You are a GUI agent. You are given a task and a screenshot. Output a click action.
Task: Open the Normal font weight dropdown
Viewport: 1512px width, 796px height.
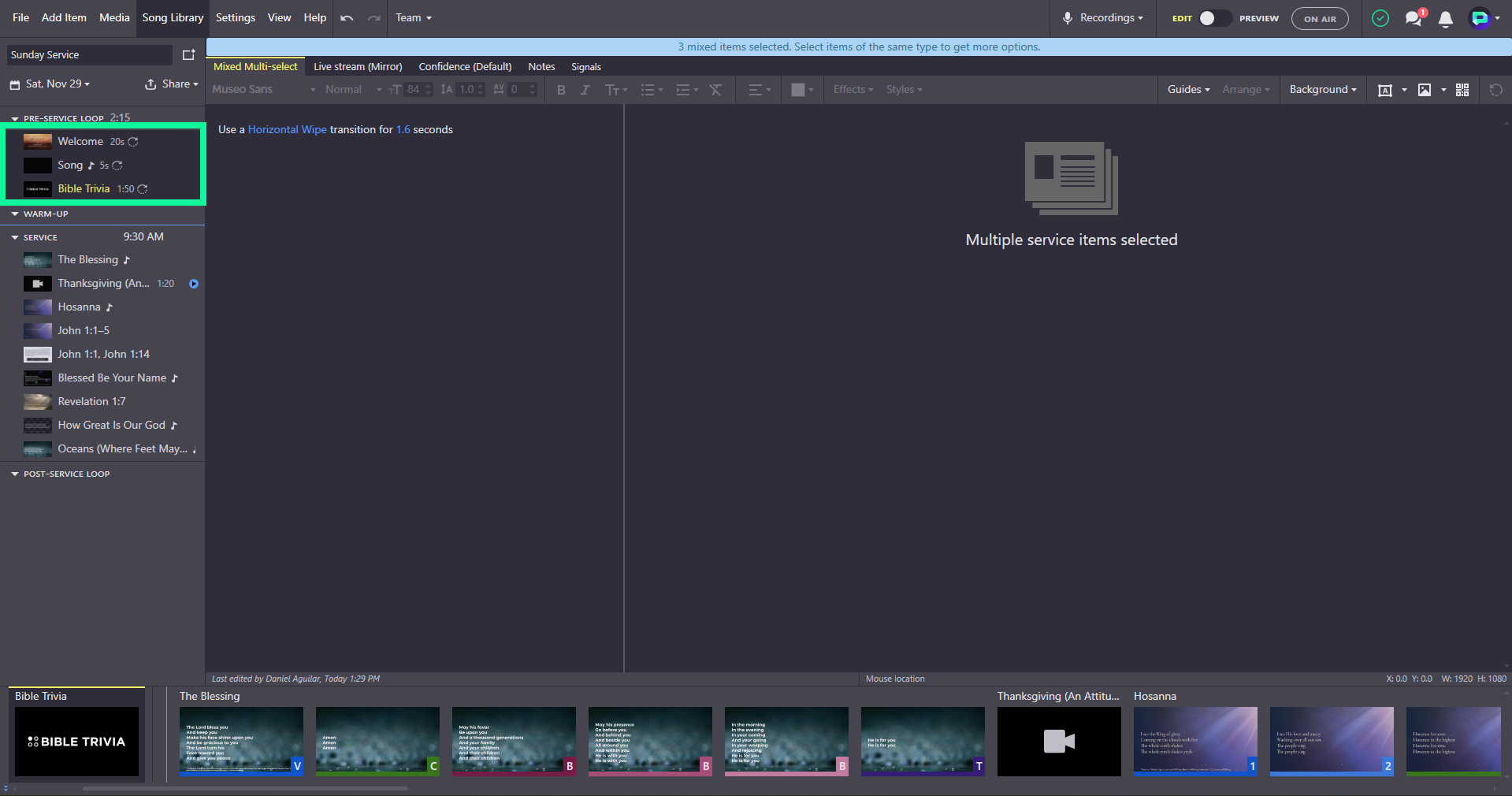pos(354,90)
